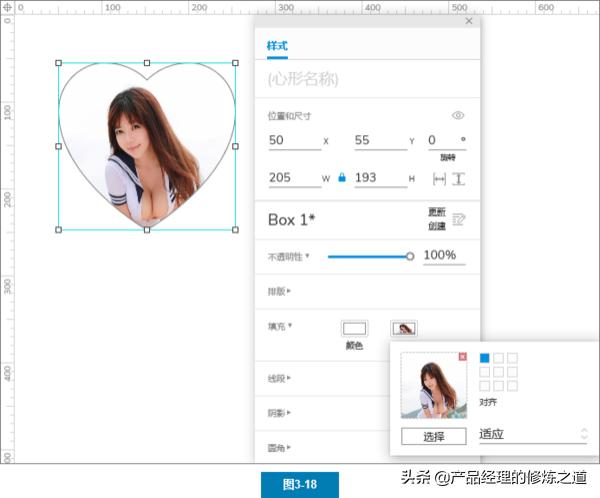Image resolution: width=600 pixels, height=498 pixels.
Task: Edit the width field showing 205
Action: click(295, 178)
